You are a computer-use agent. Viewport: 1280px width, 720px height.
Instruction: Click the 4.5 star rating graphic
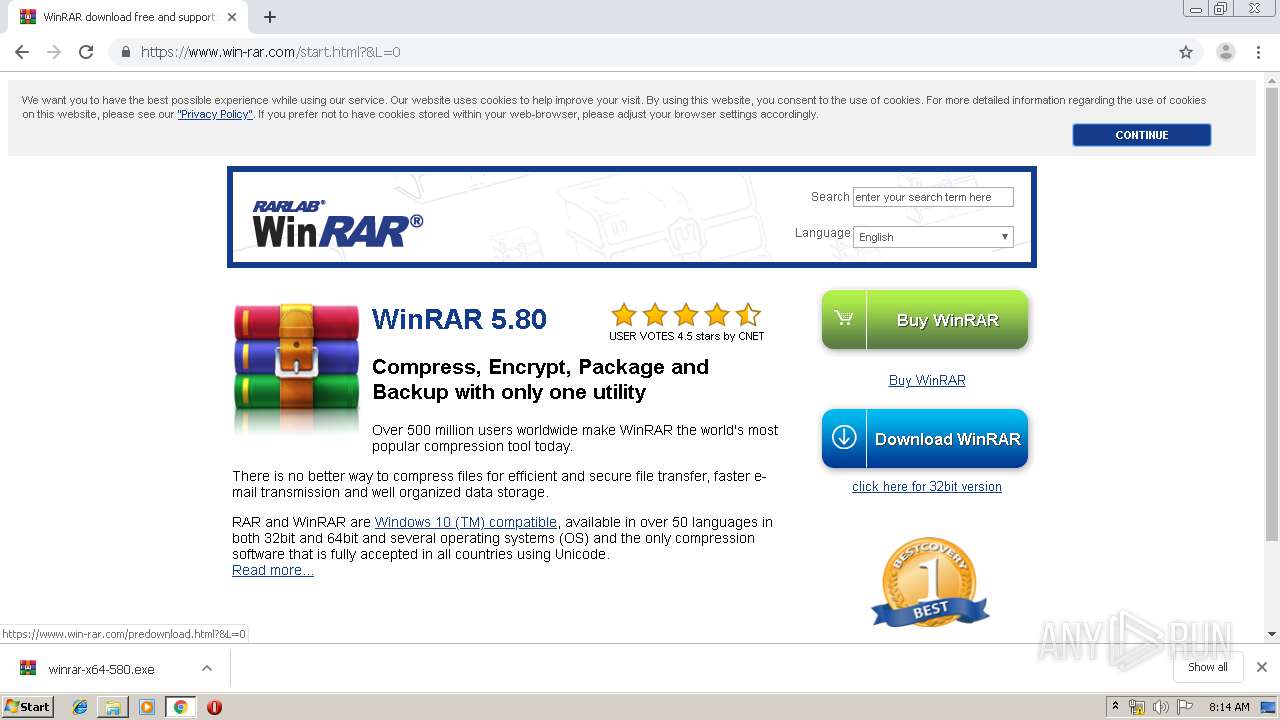coord(686,315)
